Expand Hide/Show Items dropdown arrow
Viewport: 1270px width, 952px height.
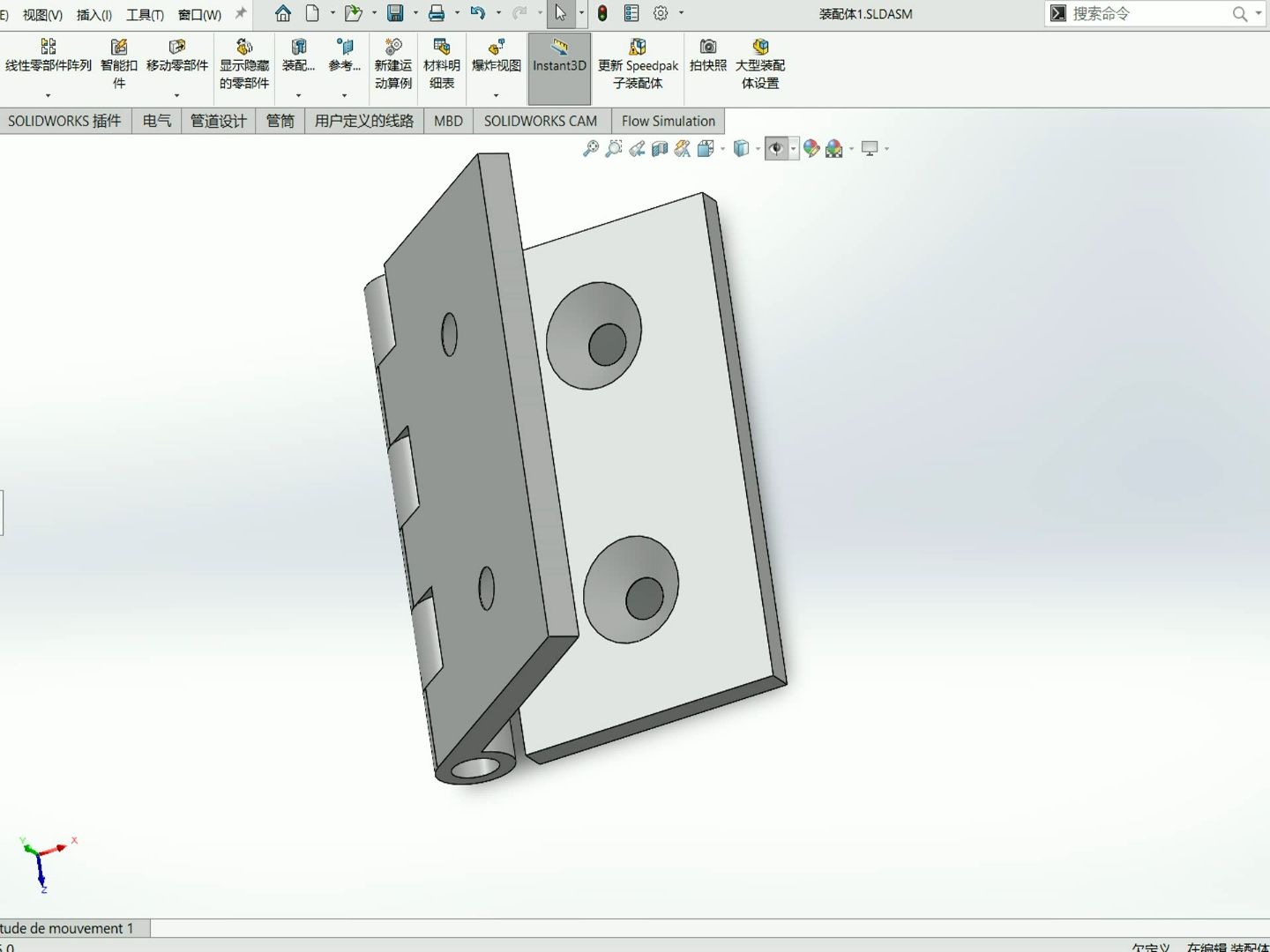point(794,149)
